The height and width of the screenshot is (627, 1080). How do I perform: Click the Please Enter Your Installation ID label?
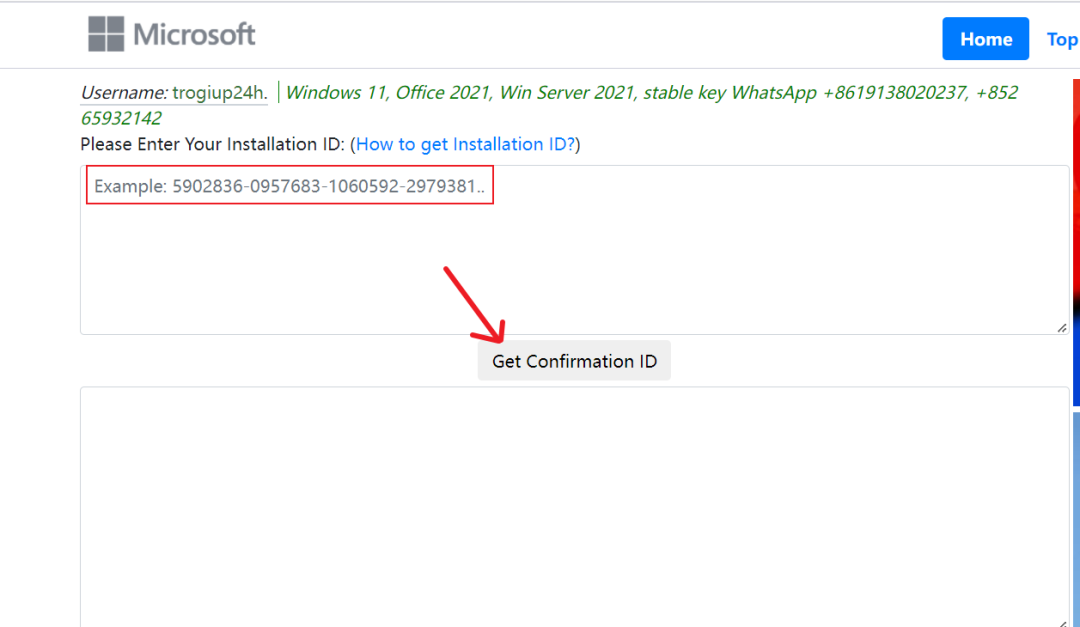(x=212, y=144)
